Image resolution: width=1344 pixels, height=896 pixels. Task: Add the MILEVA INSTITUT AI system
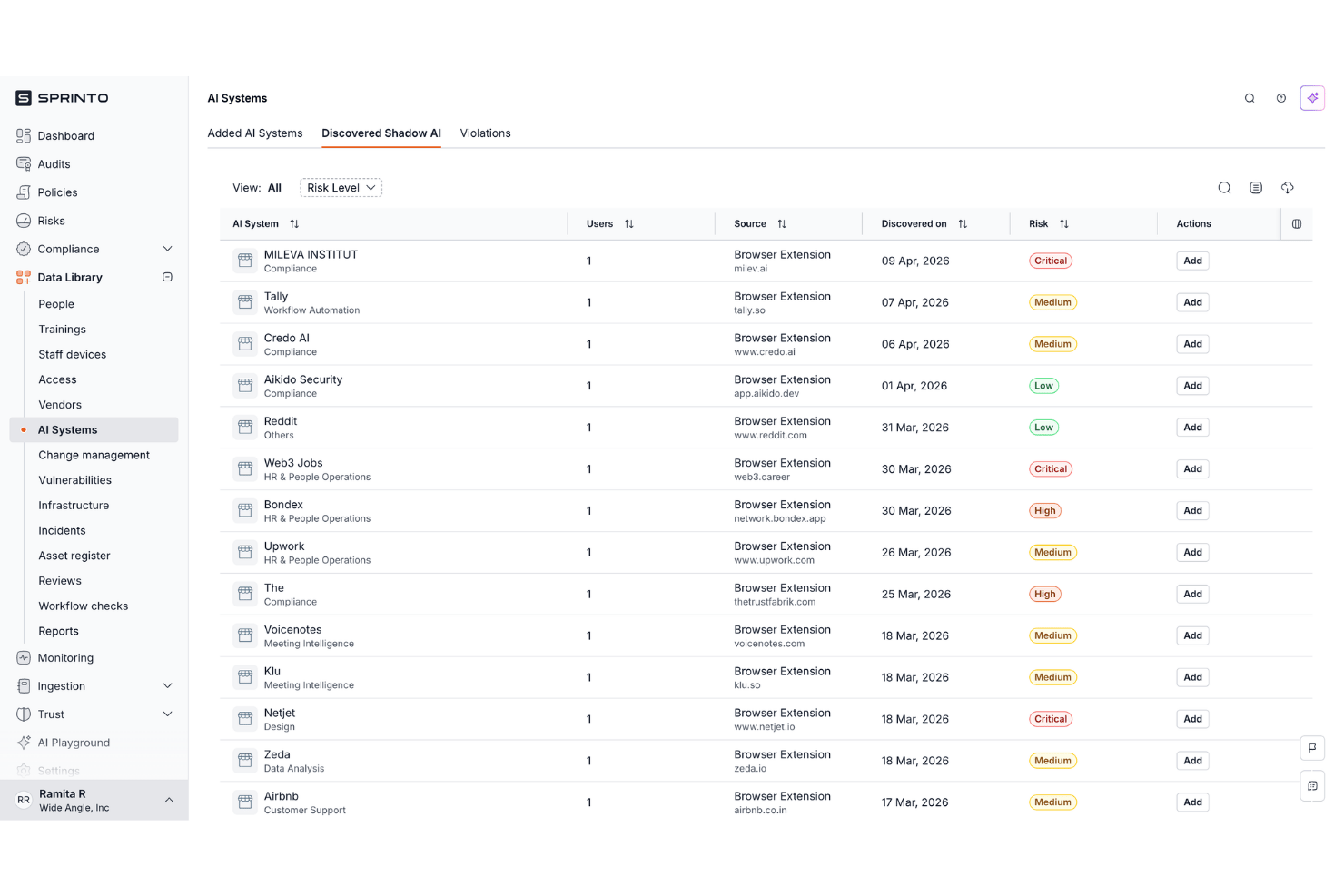[x=1193, y=261]
